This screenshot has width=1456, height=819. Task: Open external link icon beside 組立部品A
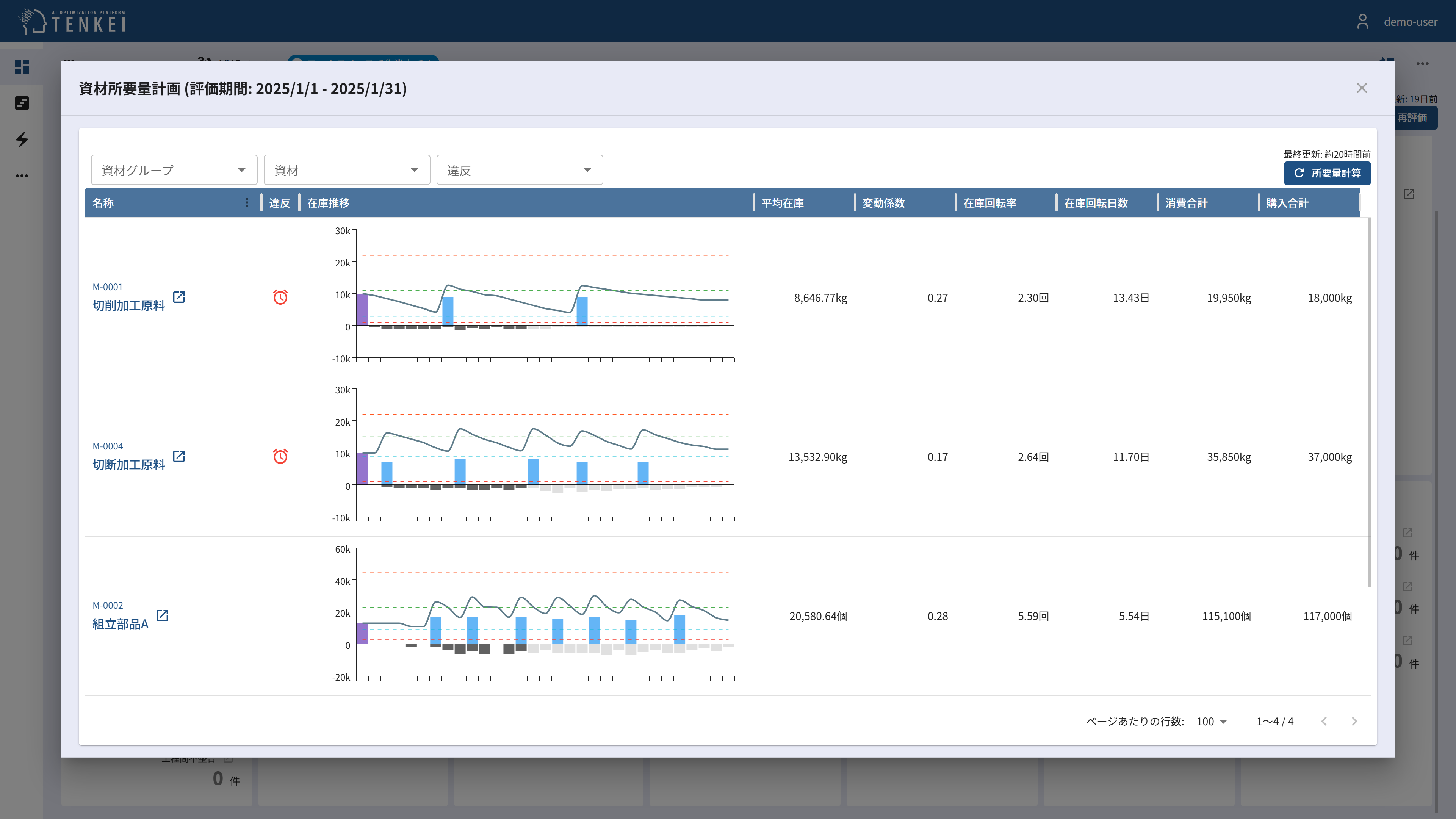coord(162,615)
